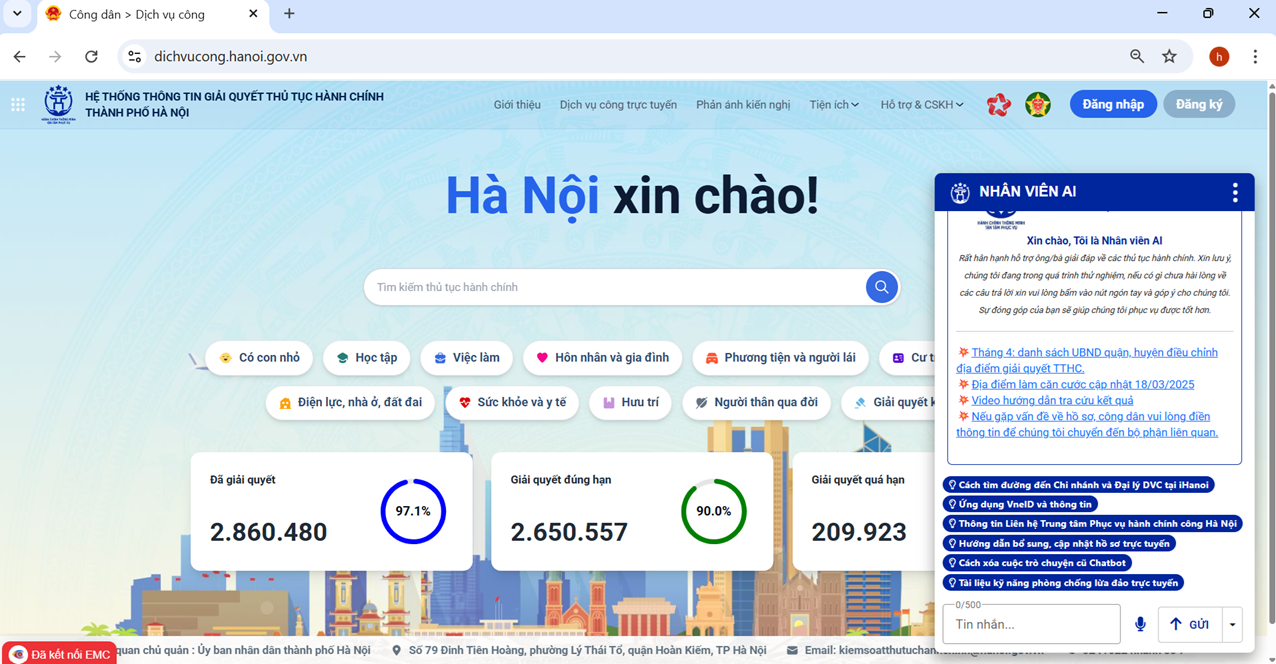Click the Đăng nhập button
This screenshot has height=664, width=1276.
pos(1113,104)
